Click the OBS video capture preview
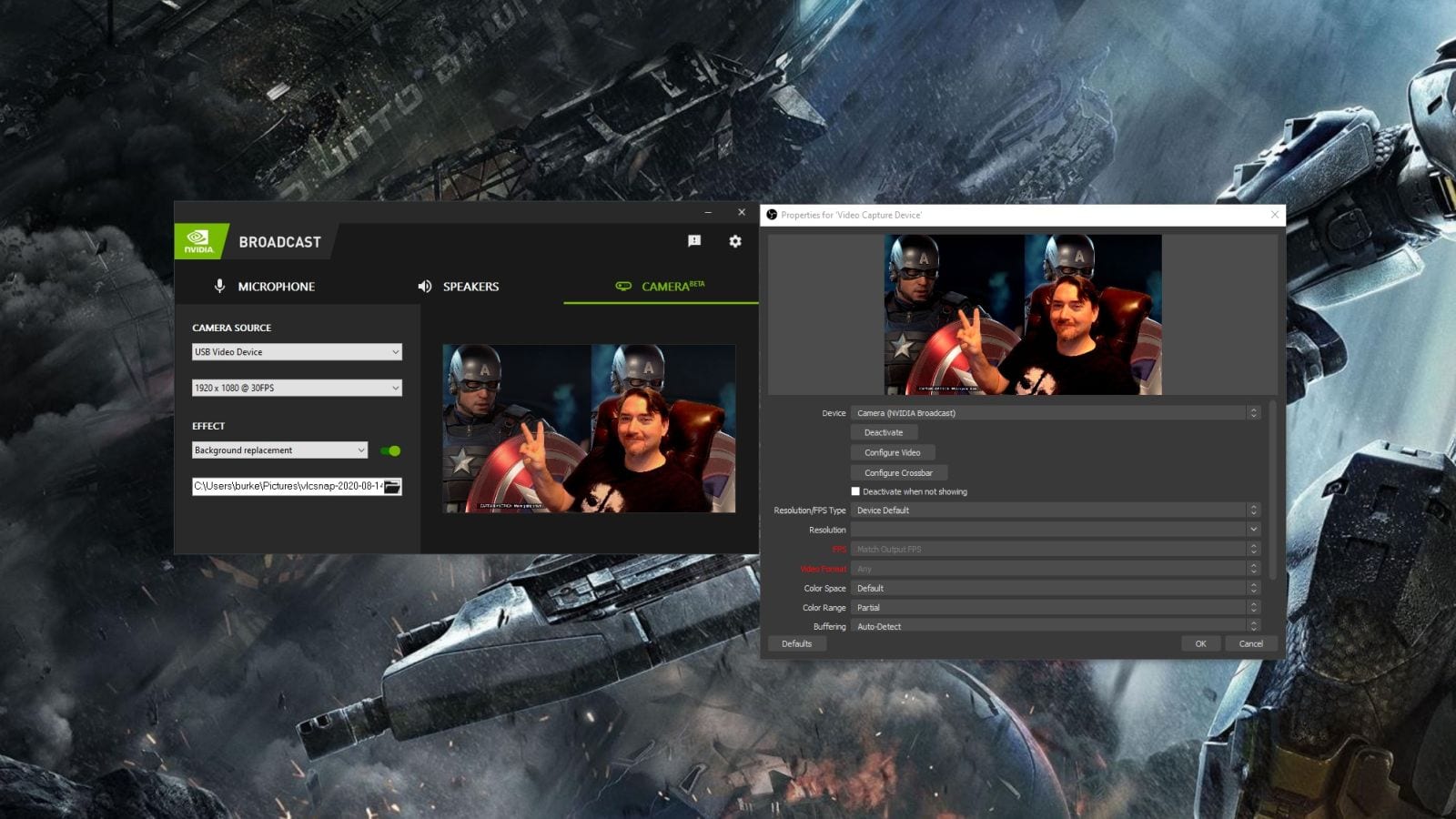The width and height of the screenshot is (1456, 819). coord(1023,315)
